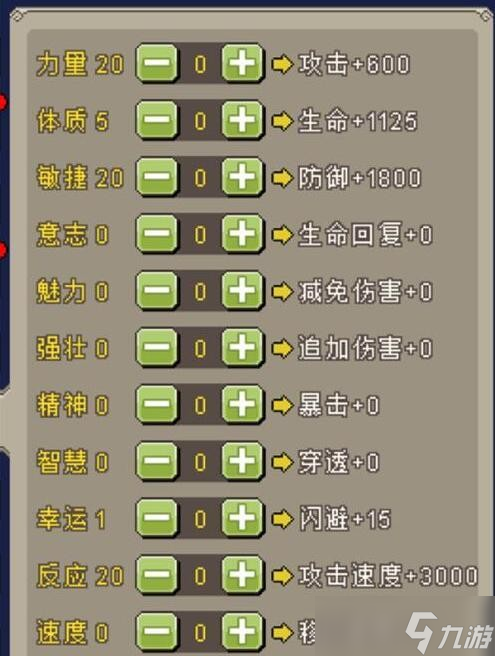Click the plus button beside 精神

242,405
